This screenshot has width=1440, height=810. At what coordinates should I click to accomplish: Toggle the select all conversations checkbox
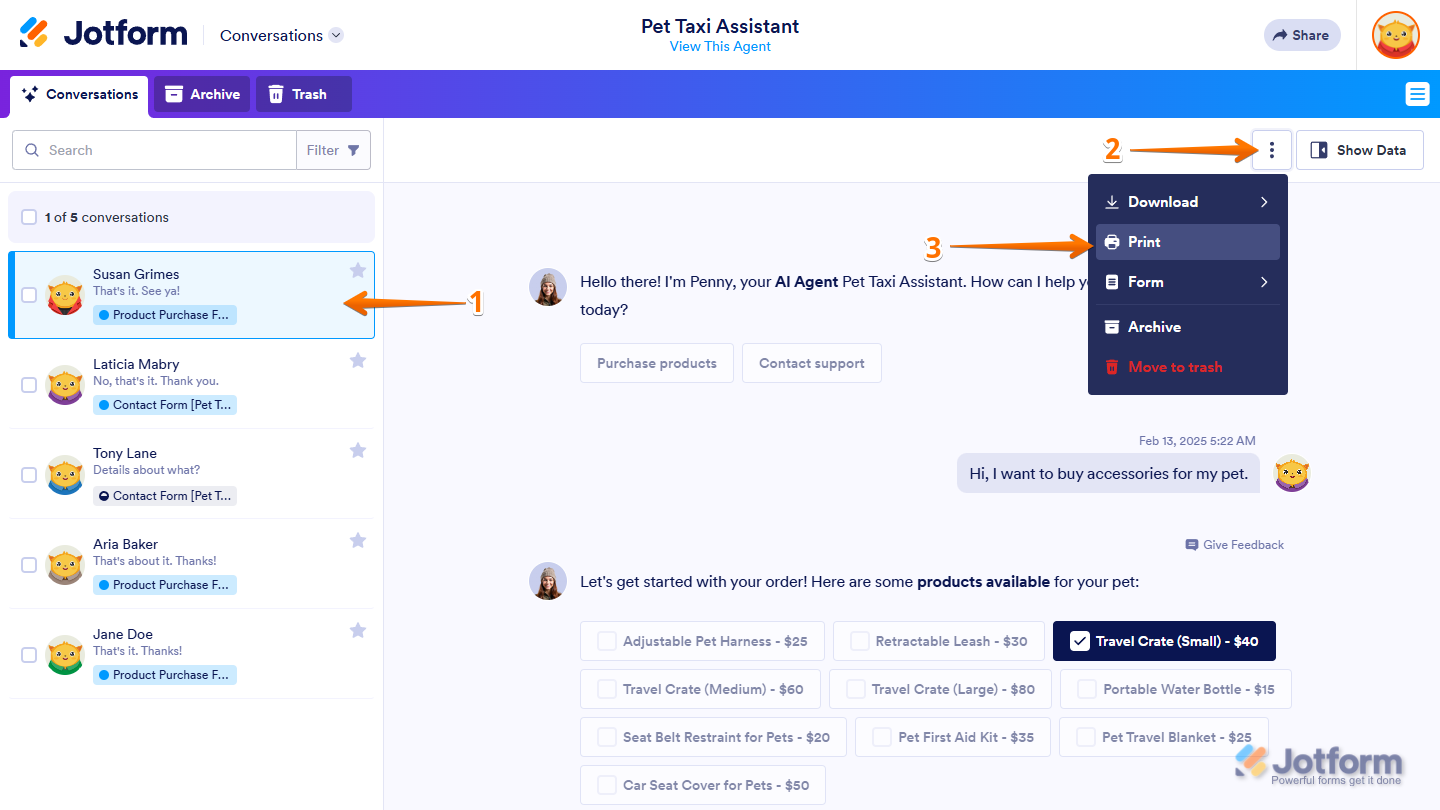point(29,217)
